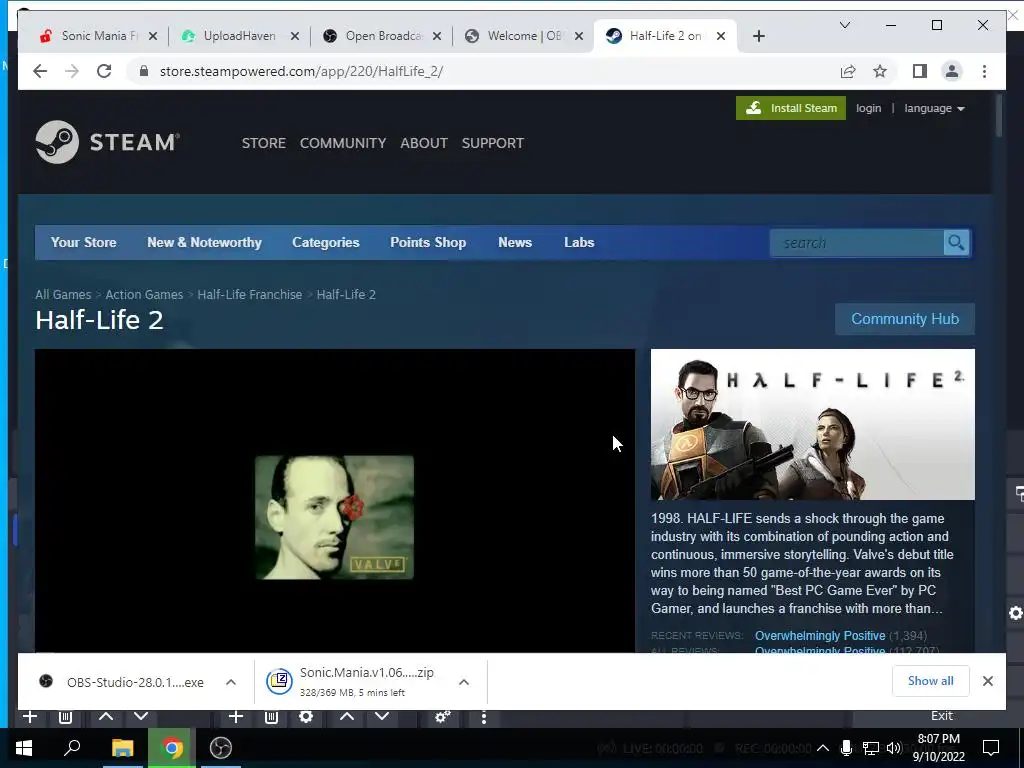The width and height of the screenshot is (1024, 768).
Task: Show hidden system tray icons
Action: [823, 748]
